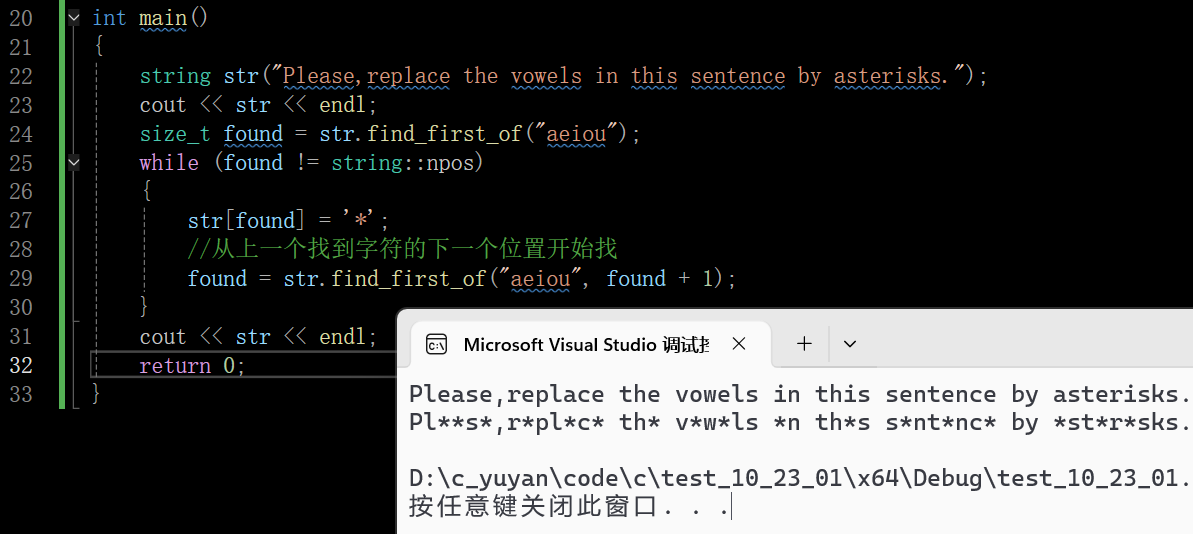1193x534 pixels.
Task: Click the size_t keyword on line 24
Action: [x=175, y=134]
